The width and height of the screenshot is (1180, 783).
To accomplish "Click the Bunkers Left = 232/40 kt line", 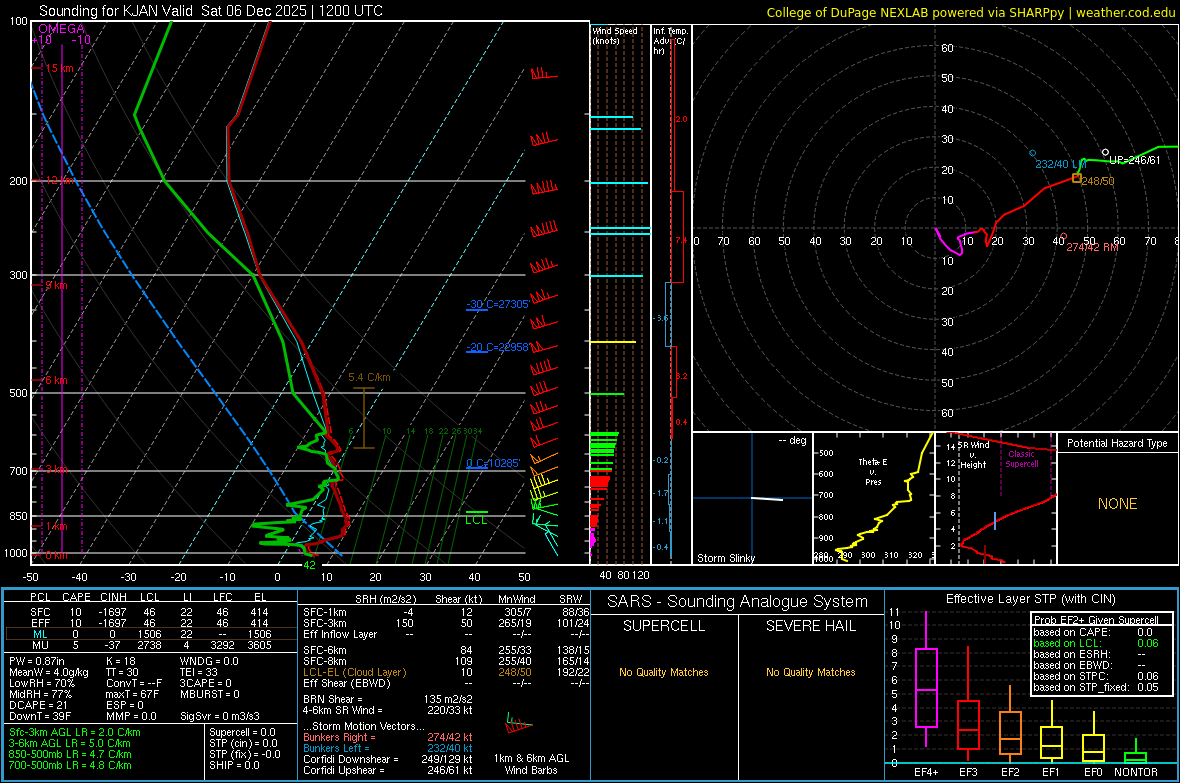I will pos(388,748).
